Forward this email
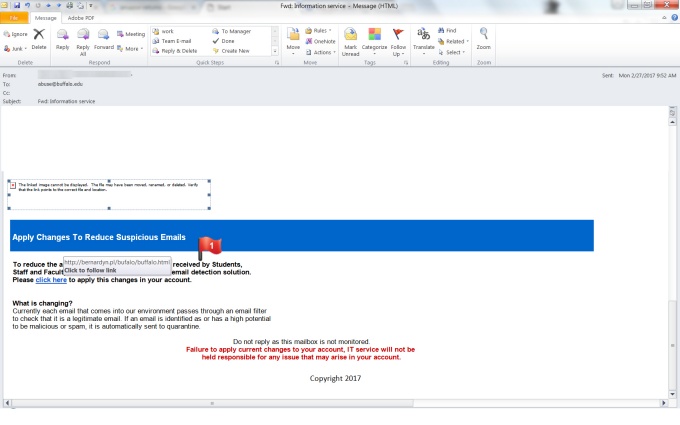The width and height of the screenshot is (680, 425). click(x=104, y=39)
